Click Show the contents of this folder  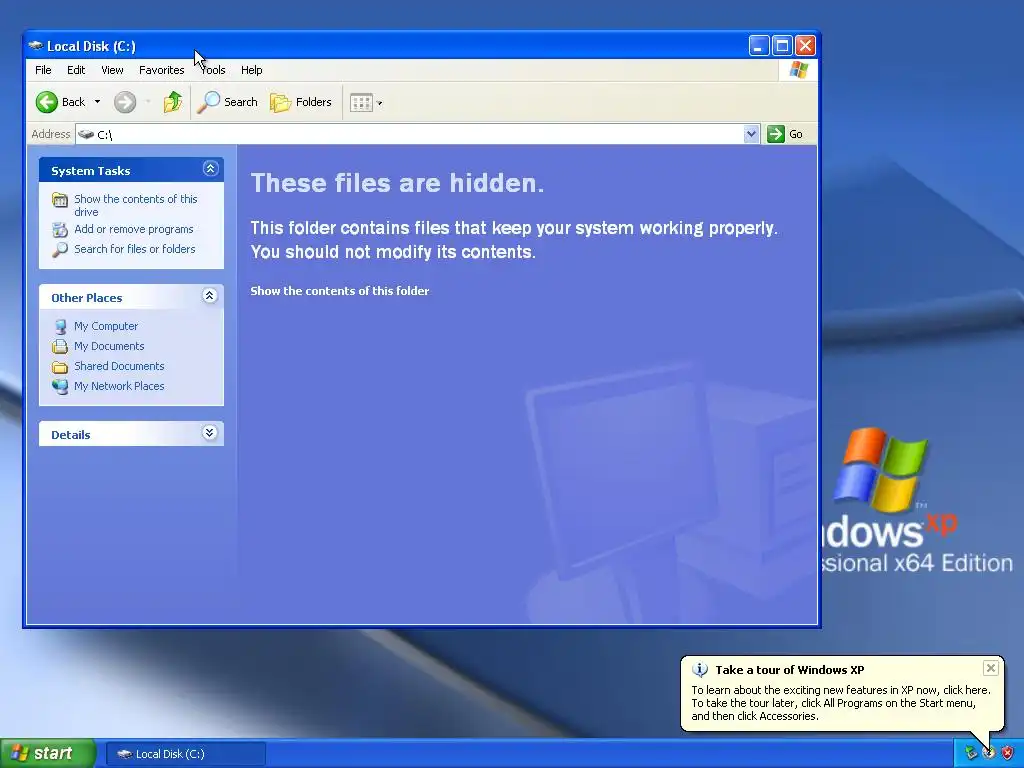[x=340, y=291]
